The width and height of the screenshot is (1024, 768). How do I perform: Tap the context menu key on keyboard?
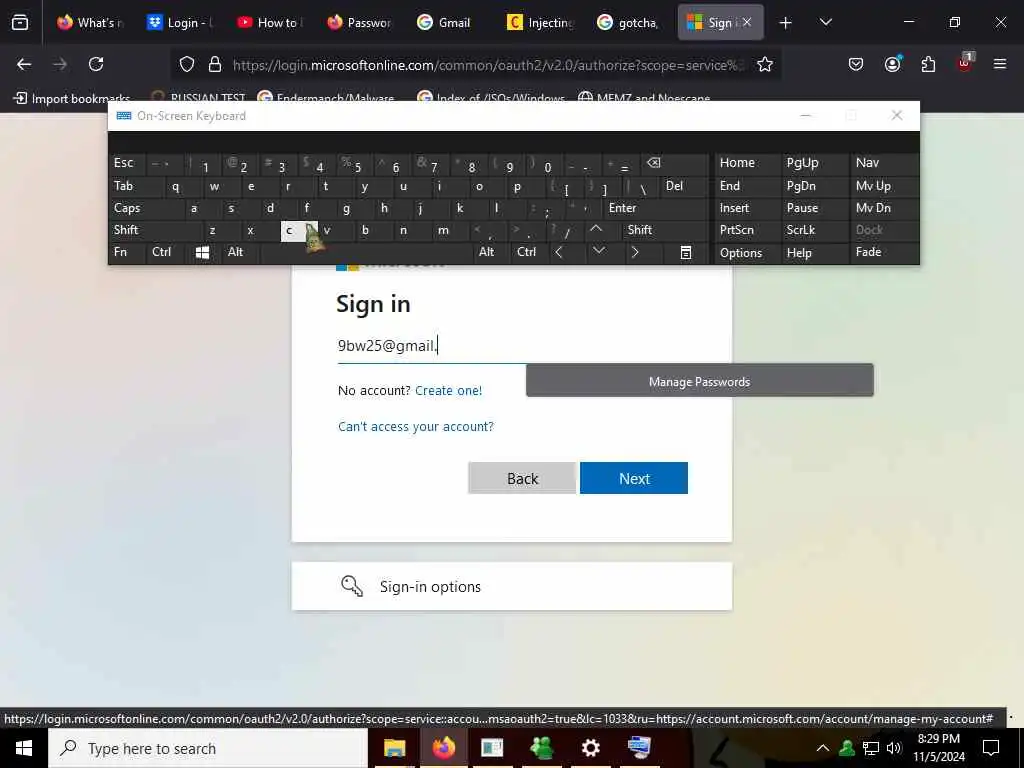[685, 252]
